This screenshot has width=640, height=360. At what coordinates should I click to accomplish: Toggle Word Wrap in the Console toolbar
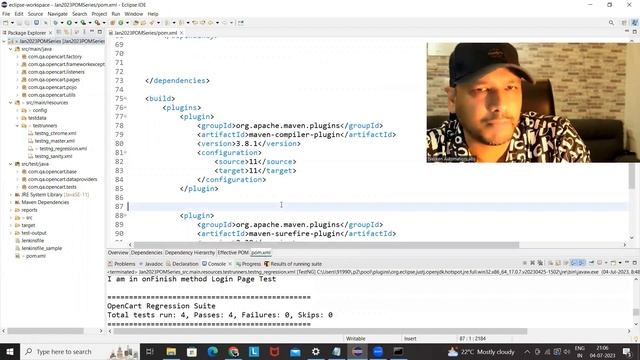coord(566,263)
